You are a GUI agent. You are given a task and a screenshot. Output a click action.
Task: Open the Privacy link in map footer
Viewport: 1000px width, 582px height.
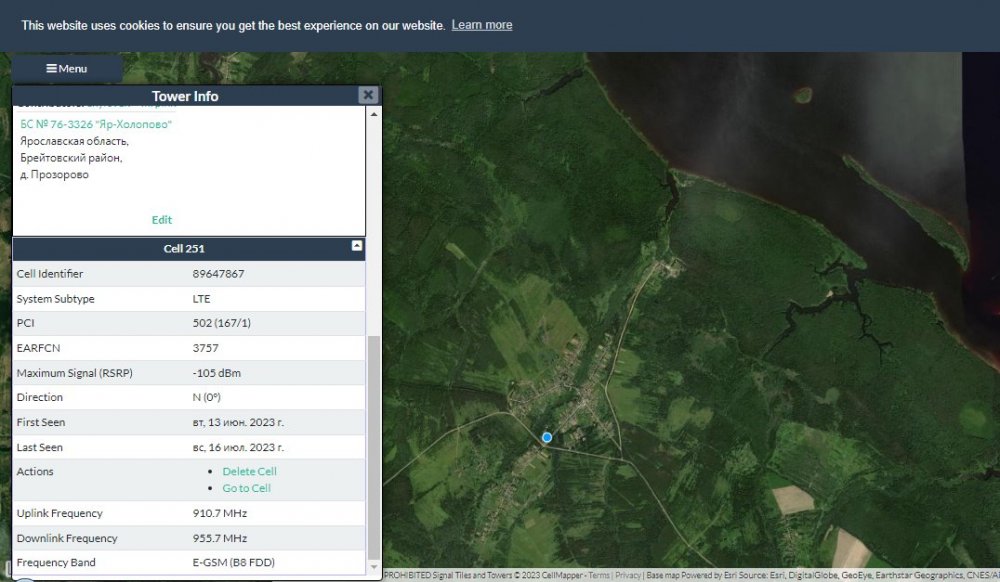[x=628, y=575]
